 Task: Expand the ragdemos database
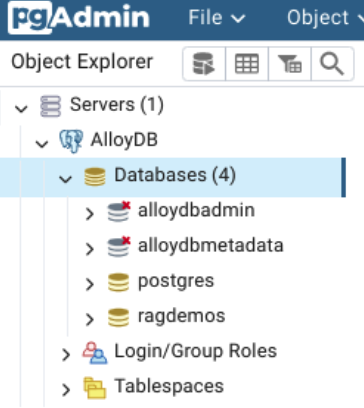point(89,319)
